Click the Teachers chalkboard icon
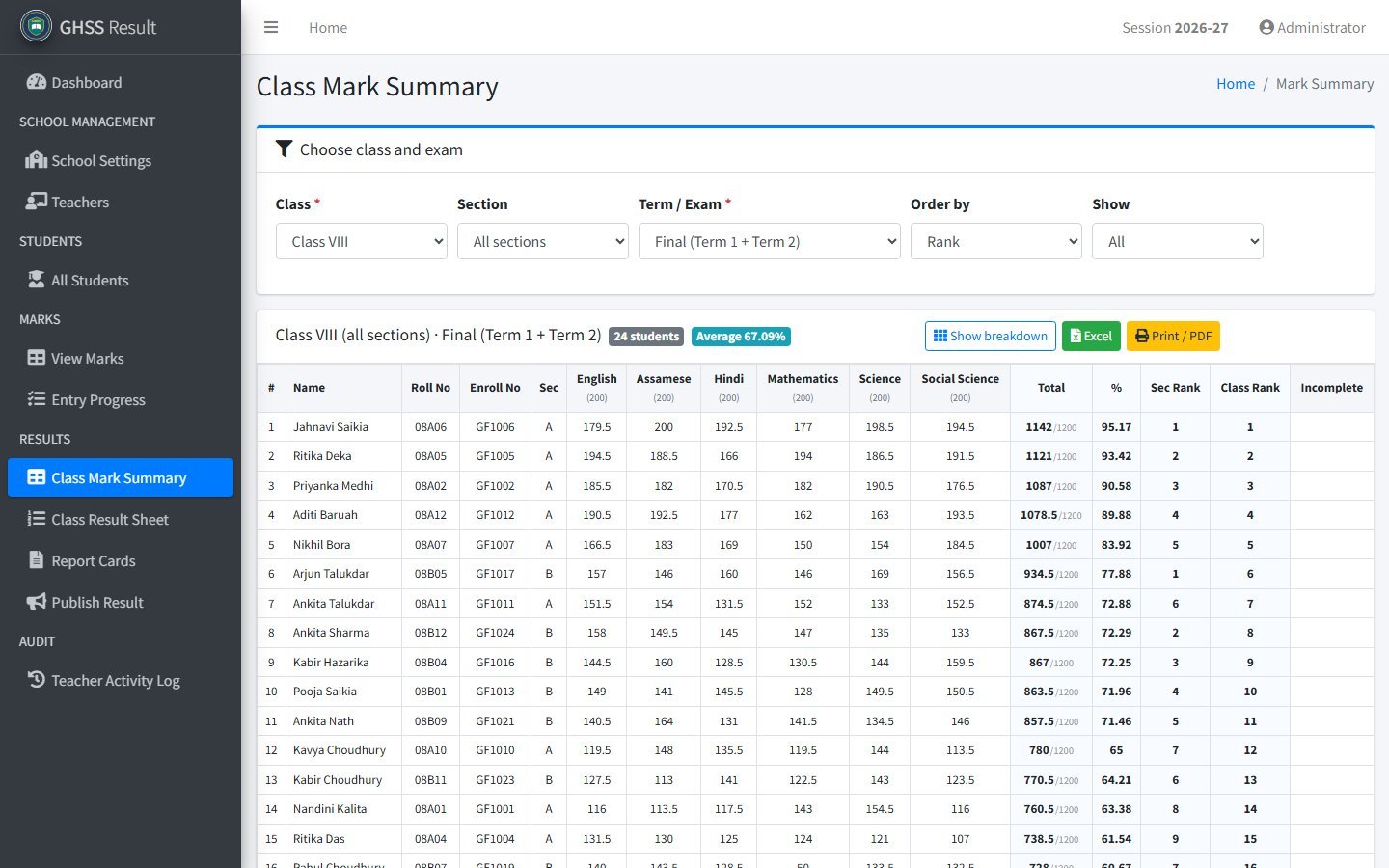Viewport: 1389px width, 868px height. coord(37,202)
